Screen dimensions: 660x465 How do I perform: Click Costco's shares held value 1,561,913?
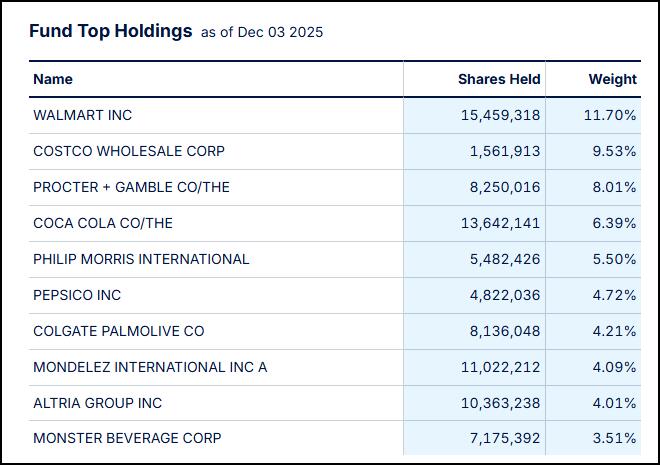tap(505, 151)
